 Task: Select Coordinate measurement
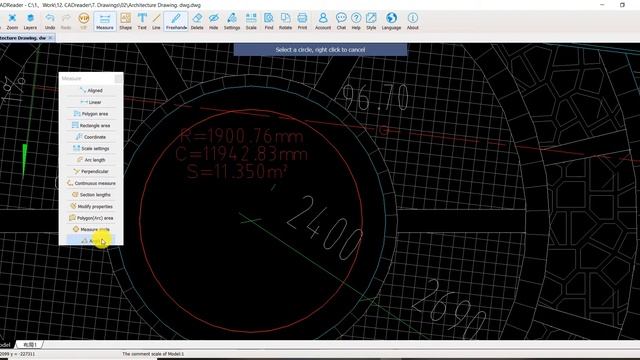pos(91,137)
